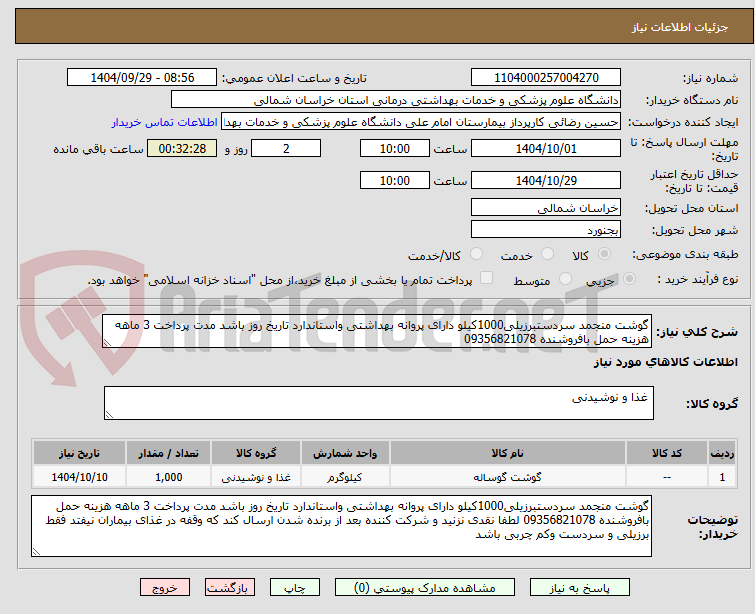Select the جزیی purchase type radio
Screen dimensions: 755x614
coord(629,279)
